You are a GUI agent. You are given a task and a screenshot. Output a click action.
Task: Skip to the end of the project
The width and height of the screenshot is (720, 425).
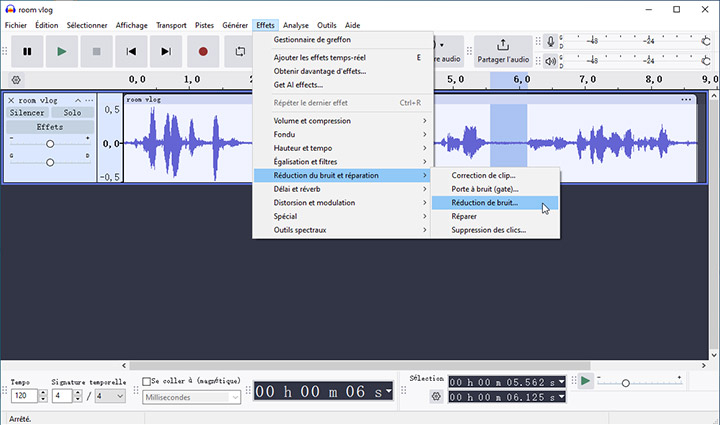[x=167, y=51]
